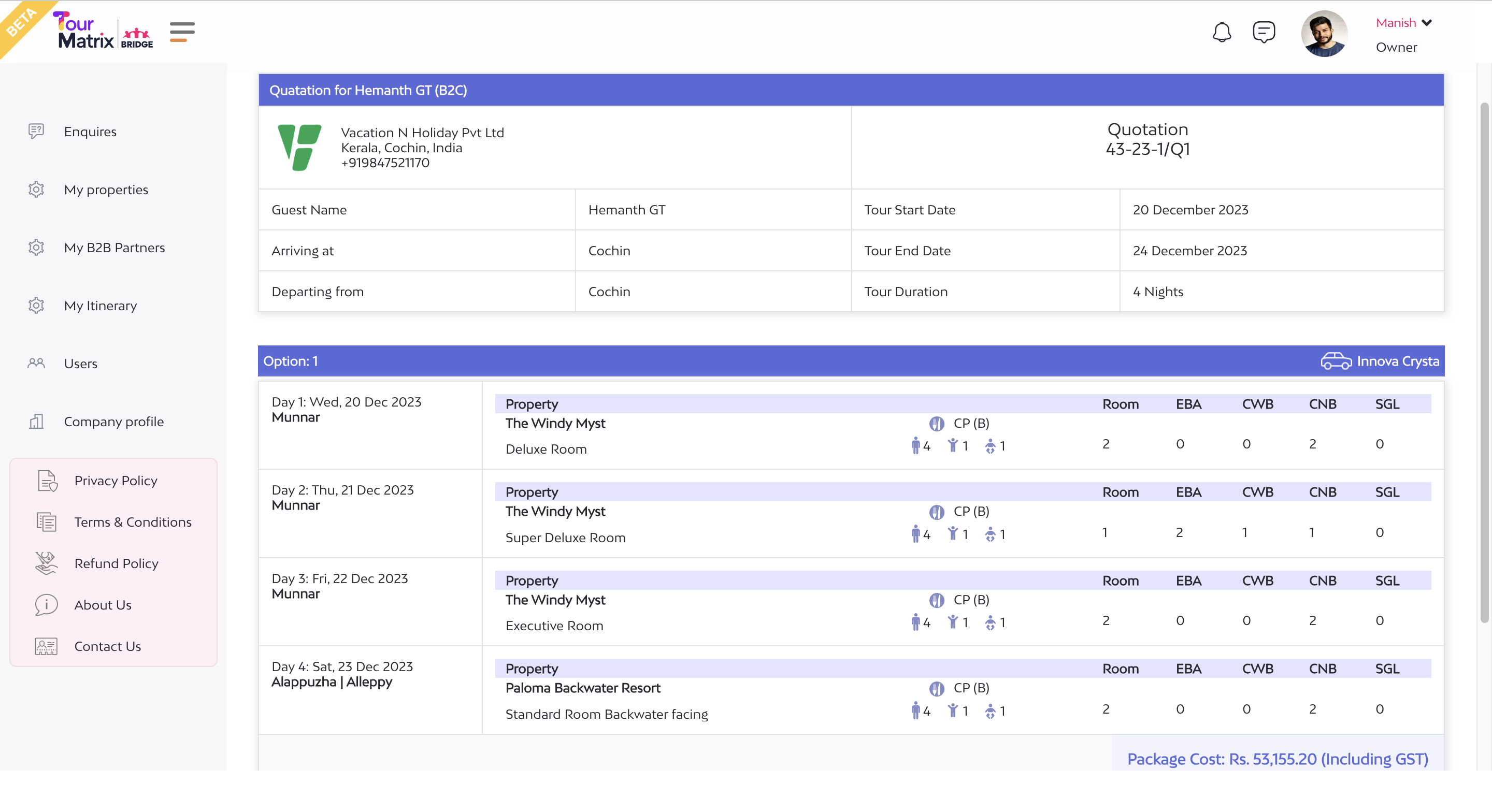
Task: Toggle the hamburger menu icon
Action: [x=182, y=31]
